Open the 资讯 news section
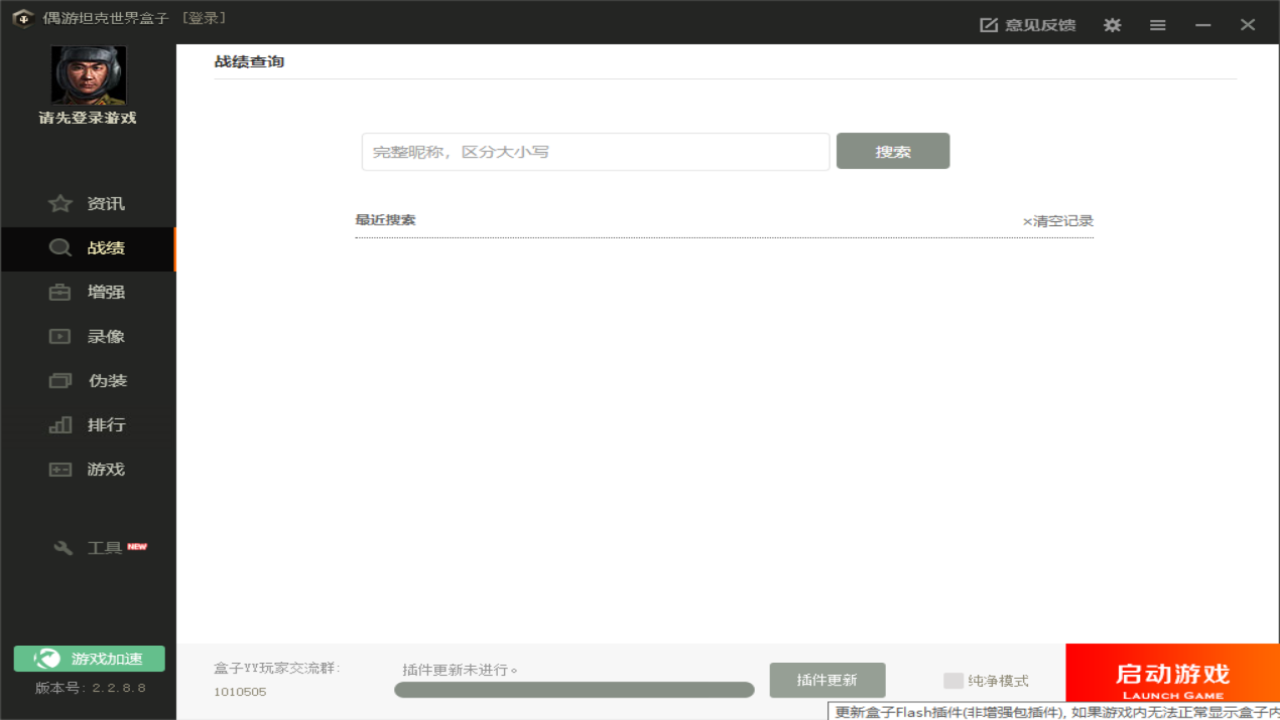 click(x=88, y=203)
